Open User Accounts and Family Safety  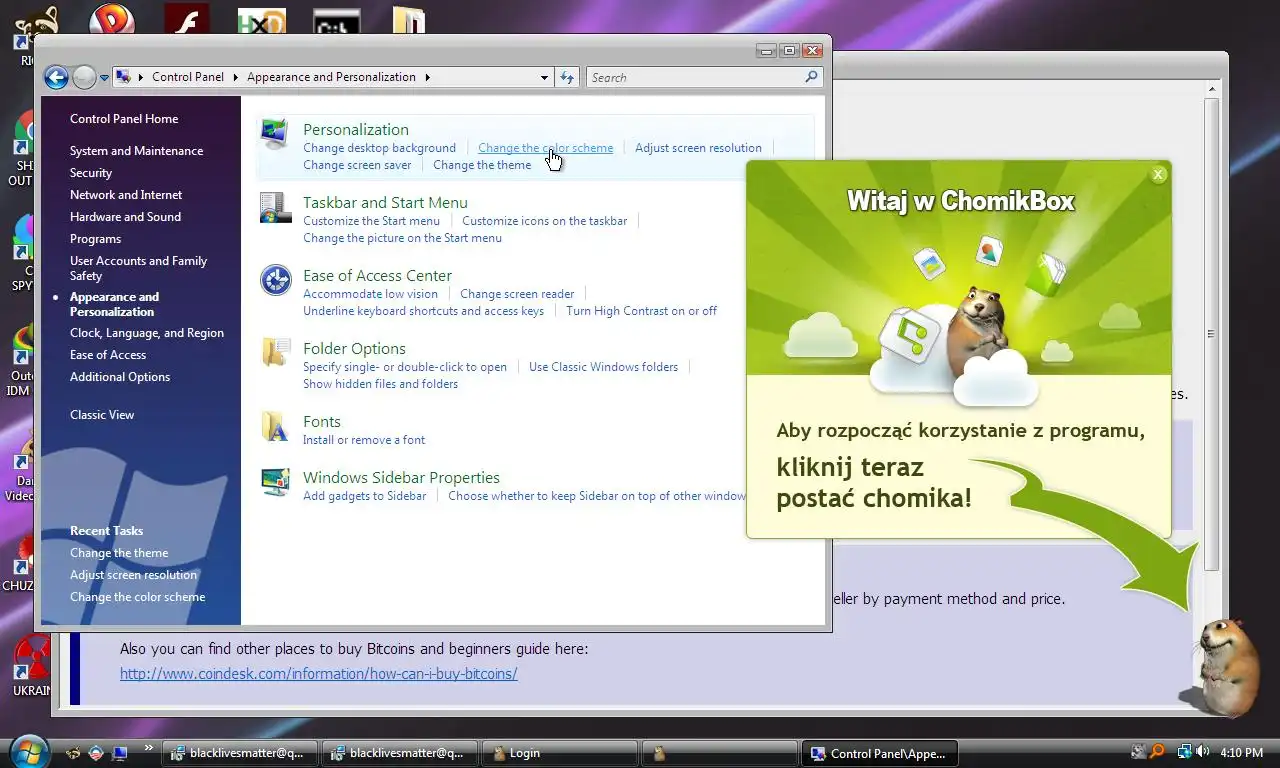click(x=138, y=268)
